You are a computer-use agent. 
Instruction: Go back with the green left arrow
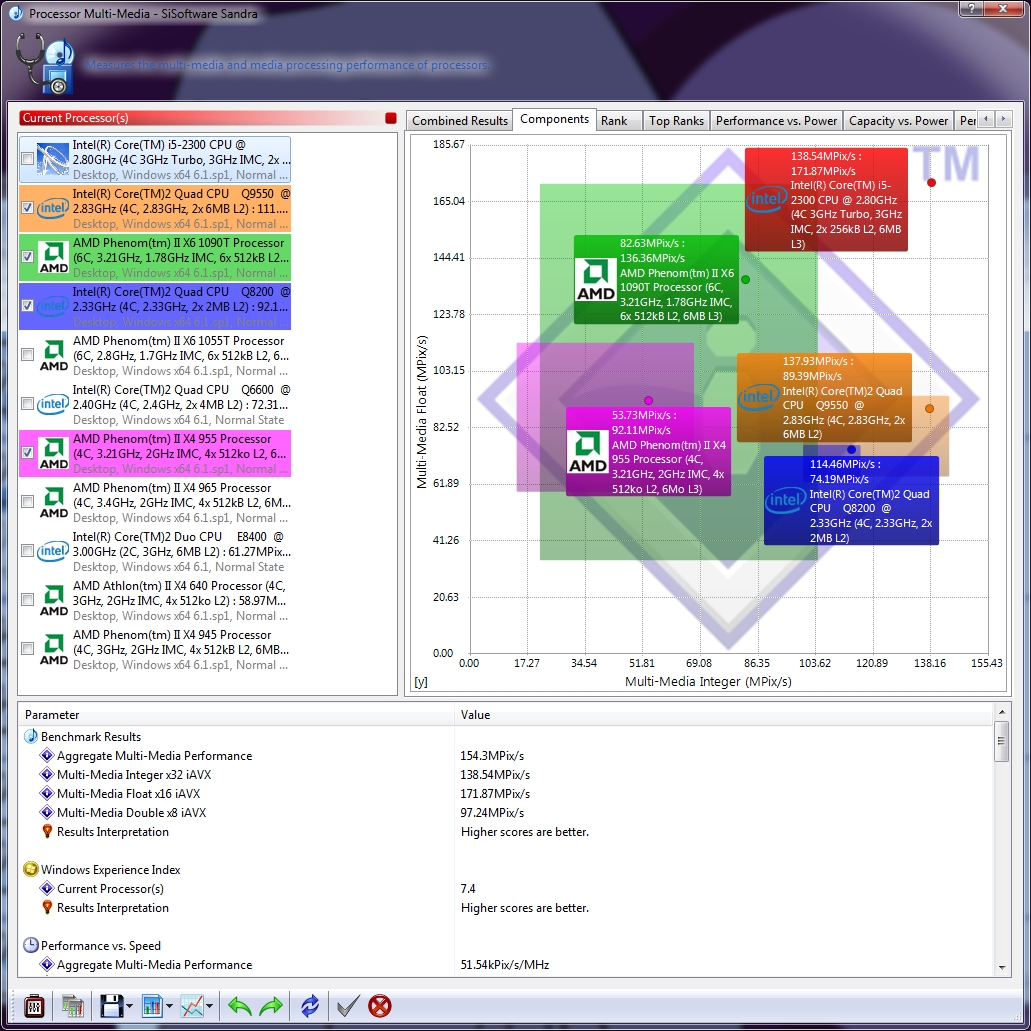[x=239, y=1006]
